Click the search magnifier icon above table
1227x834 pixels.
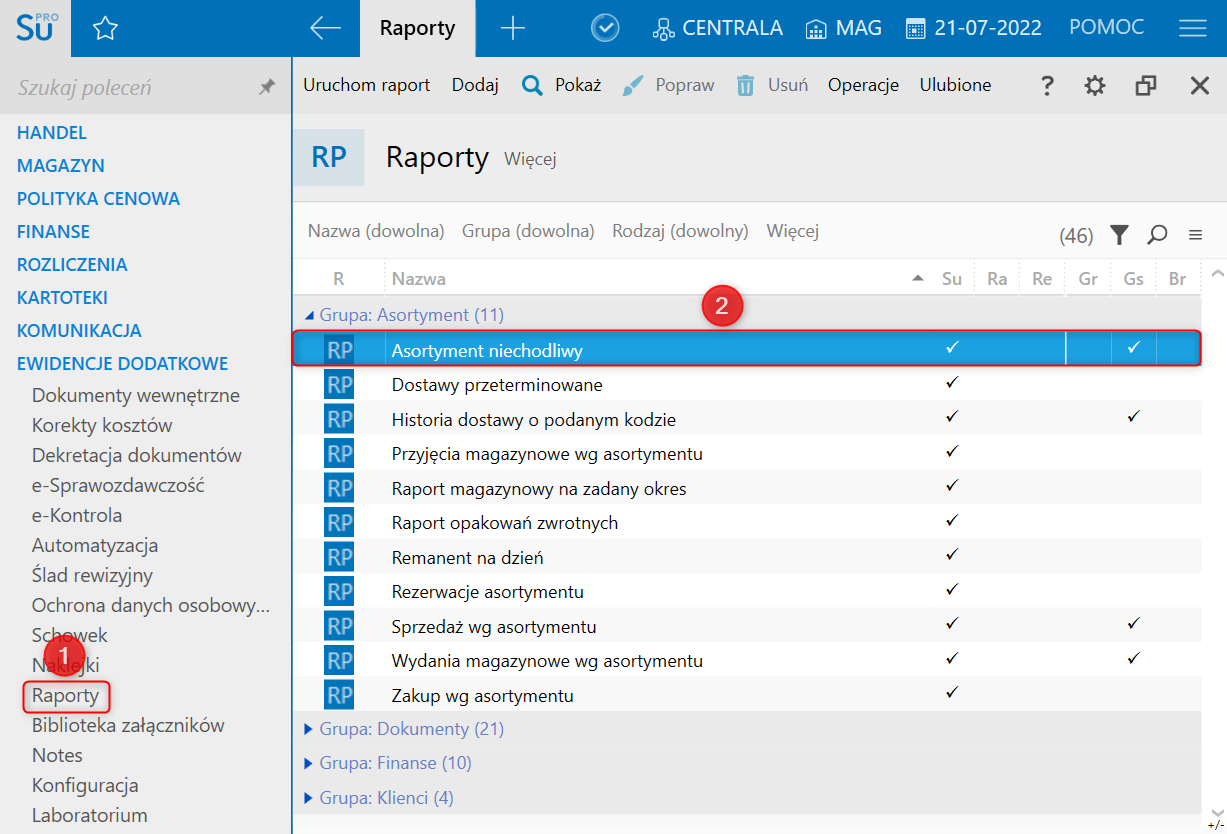coord(1157,235)
